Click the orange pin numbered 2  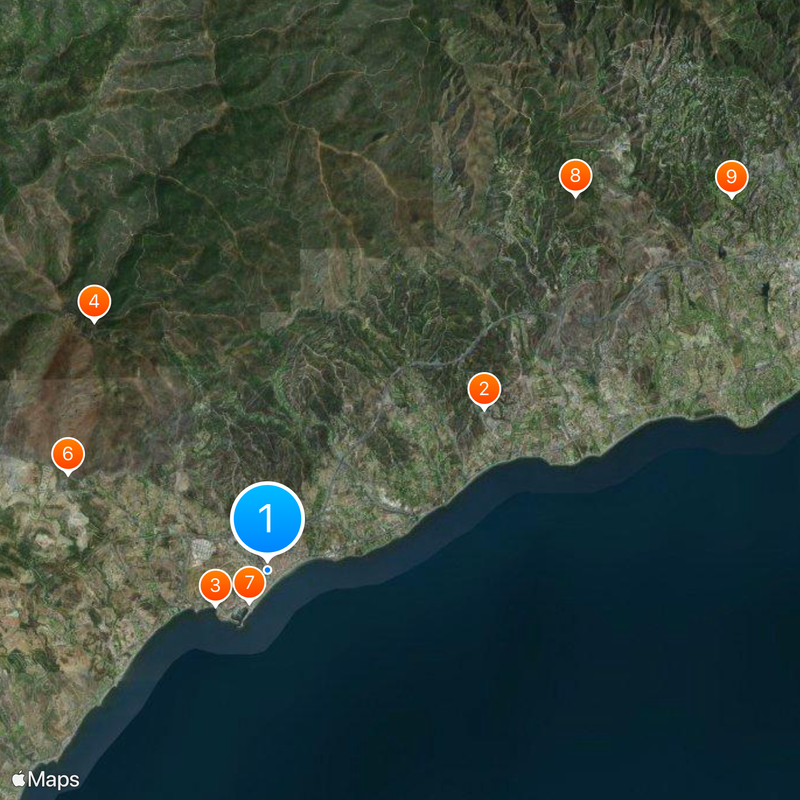pyautogui.click(x=484, y=388)
